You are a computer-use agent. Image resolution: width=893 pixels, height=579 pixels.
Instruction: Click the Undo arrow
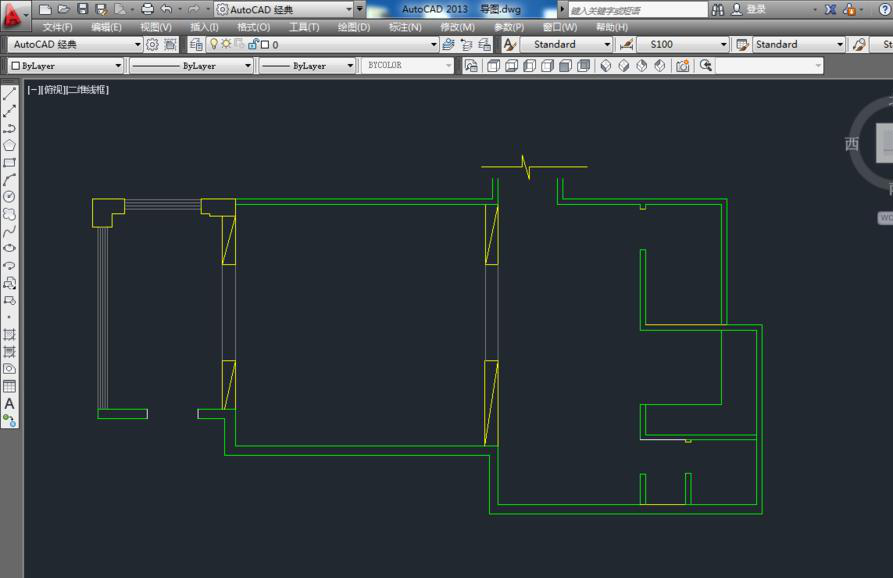click(x=166, y=9)
